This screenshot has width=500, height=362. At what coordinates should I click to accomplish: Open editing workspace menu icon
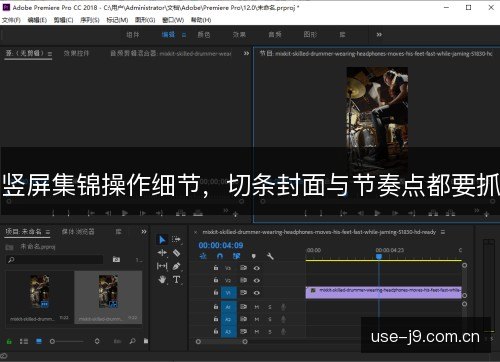184,35
